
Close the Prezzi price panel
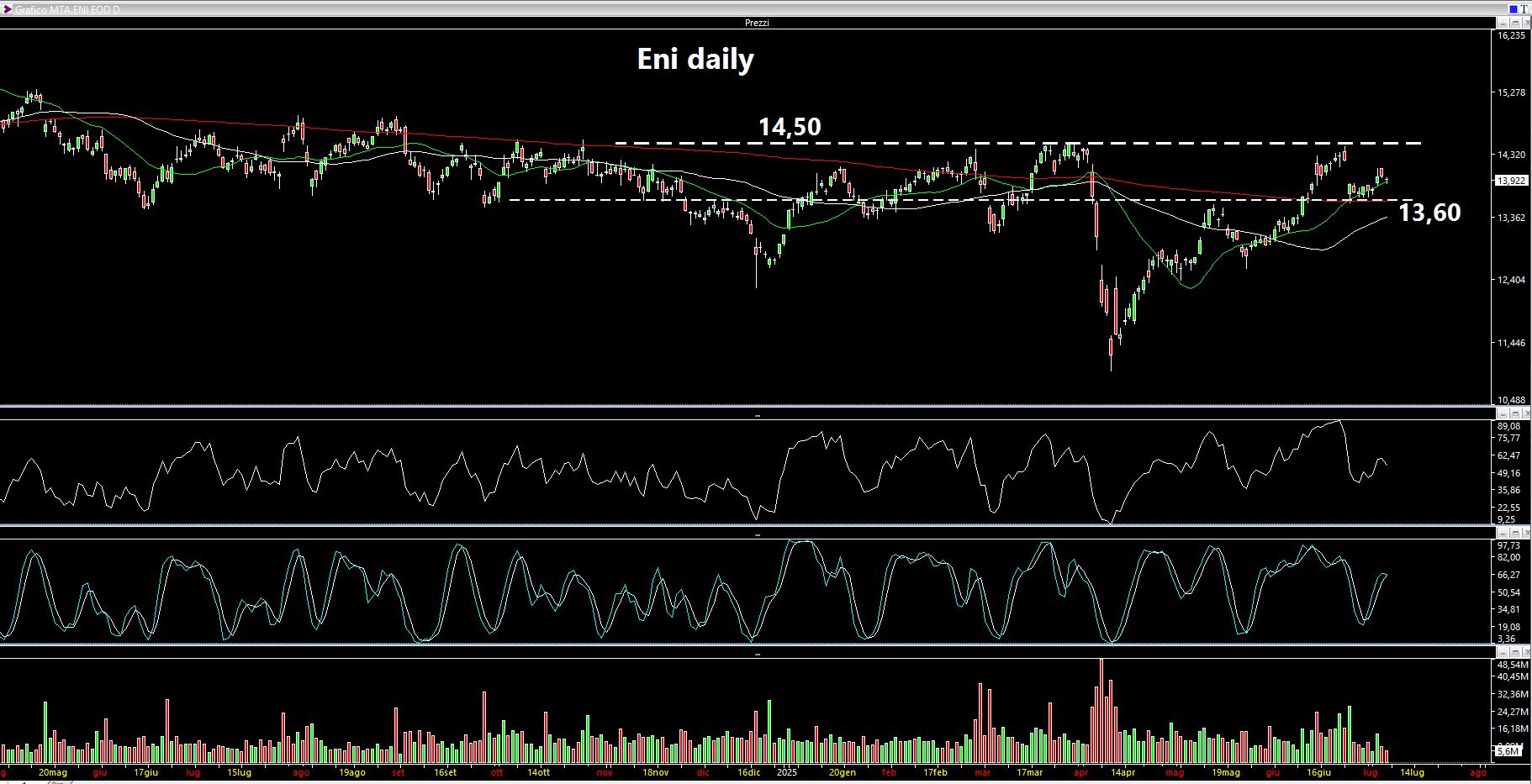click(1525, 23)
